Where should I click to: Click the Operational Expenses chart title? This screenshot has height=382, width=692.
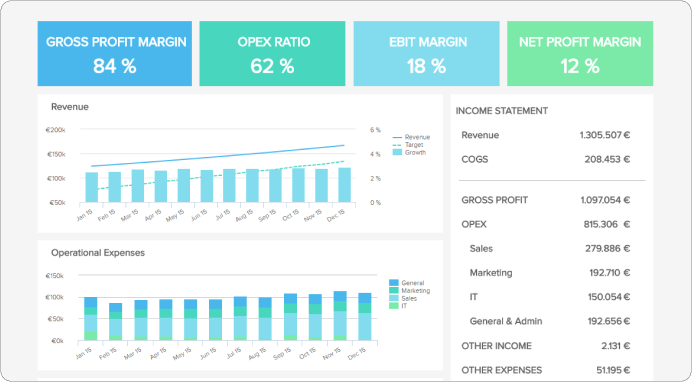click(x=98, y=253)
